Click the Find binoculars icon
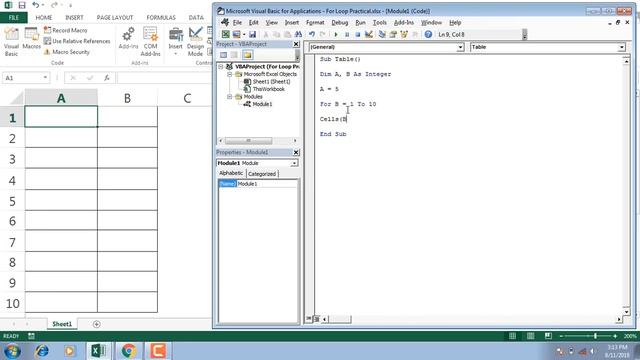 click(298, 35)
